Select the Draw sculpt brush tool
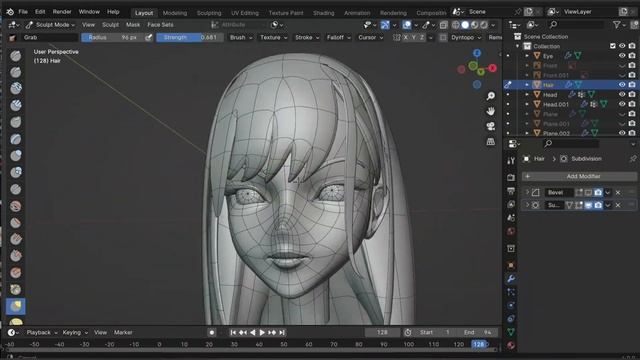 tap(16, 56)
